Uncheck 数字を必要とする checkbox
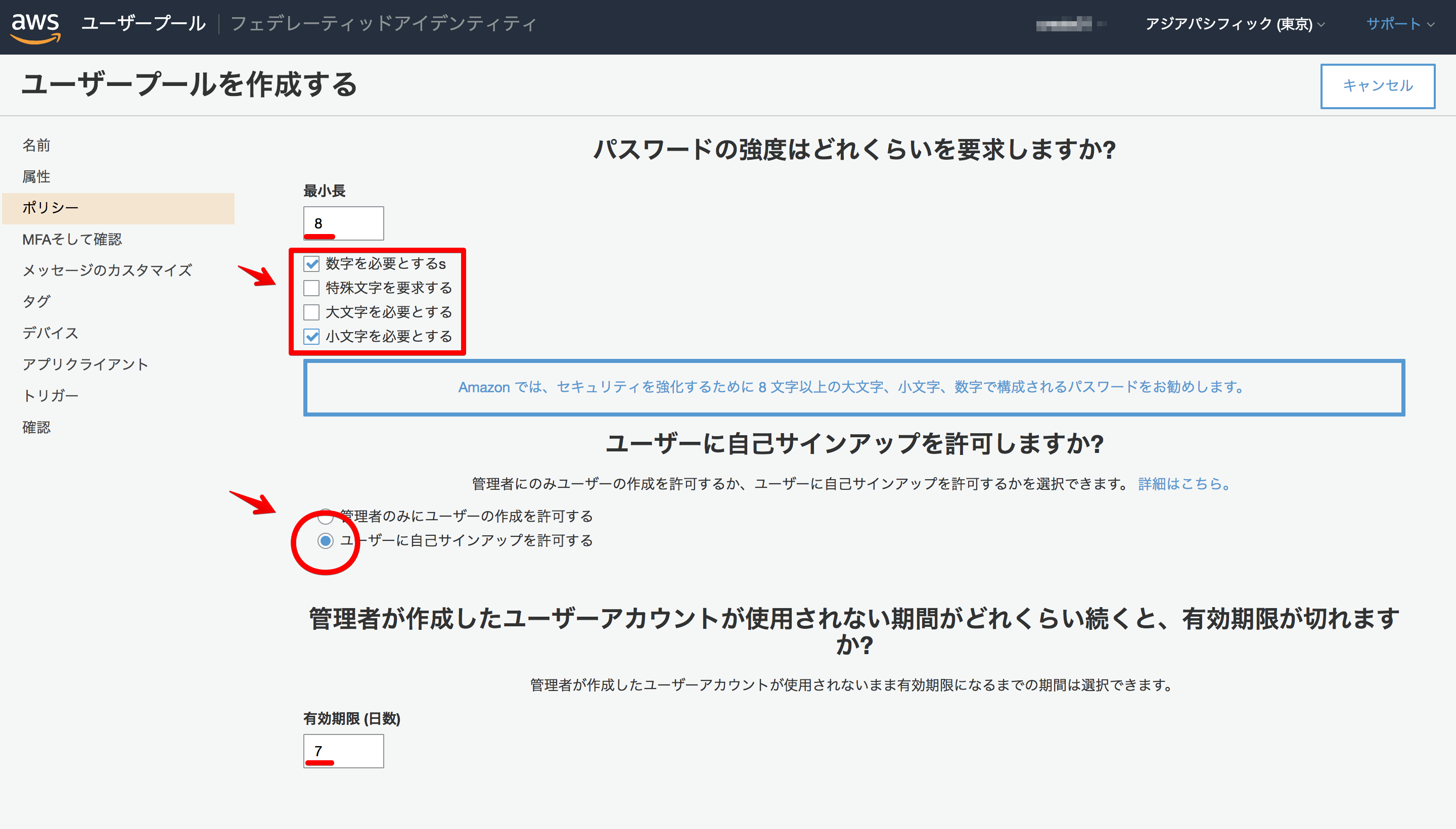The height and width of the screenshot is (829, 1456). (x=311, y=264)
